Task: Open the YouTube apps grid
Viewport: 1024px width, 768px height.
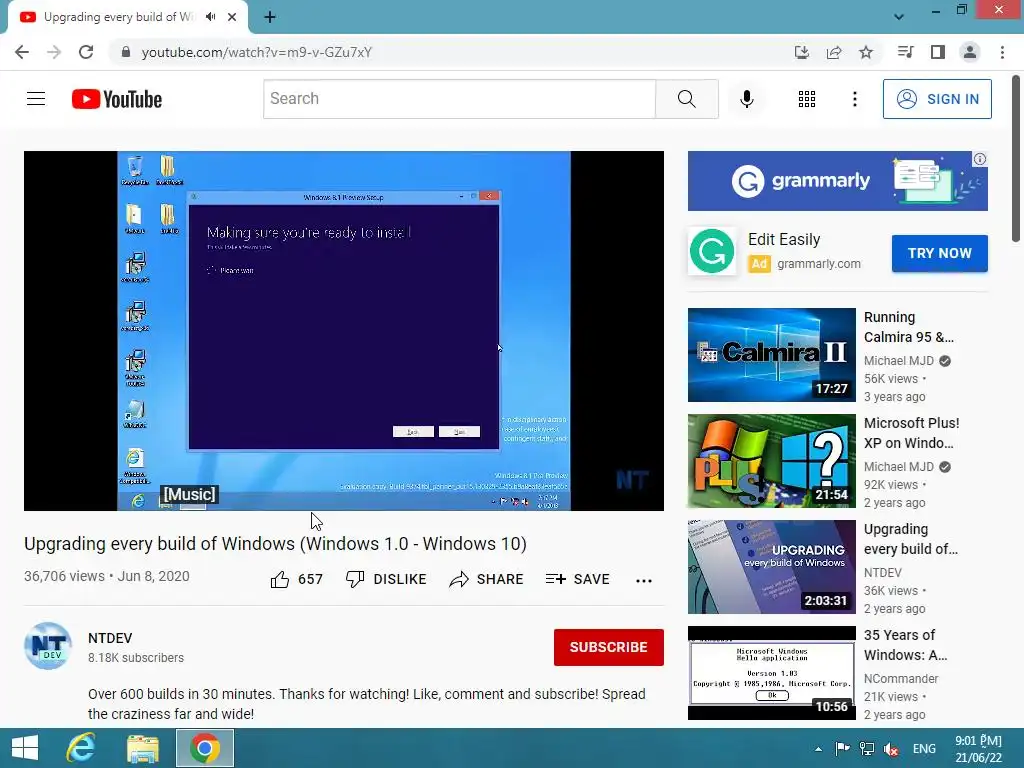Action: tap(807, 99)
